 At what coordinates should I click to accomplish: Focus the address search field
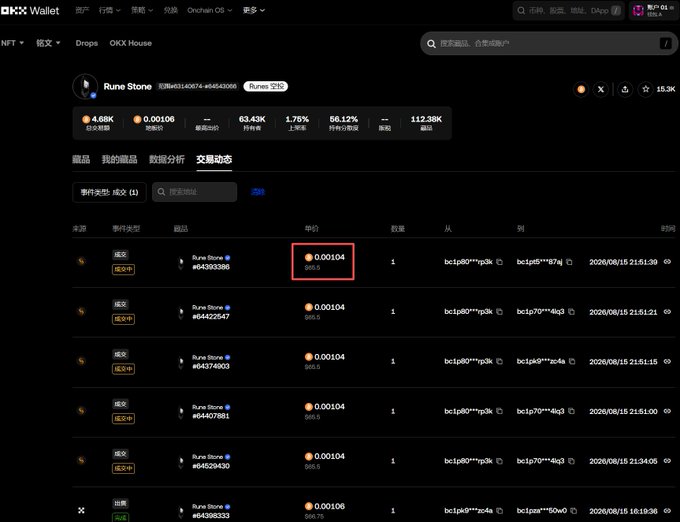[x=195, y=192]
